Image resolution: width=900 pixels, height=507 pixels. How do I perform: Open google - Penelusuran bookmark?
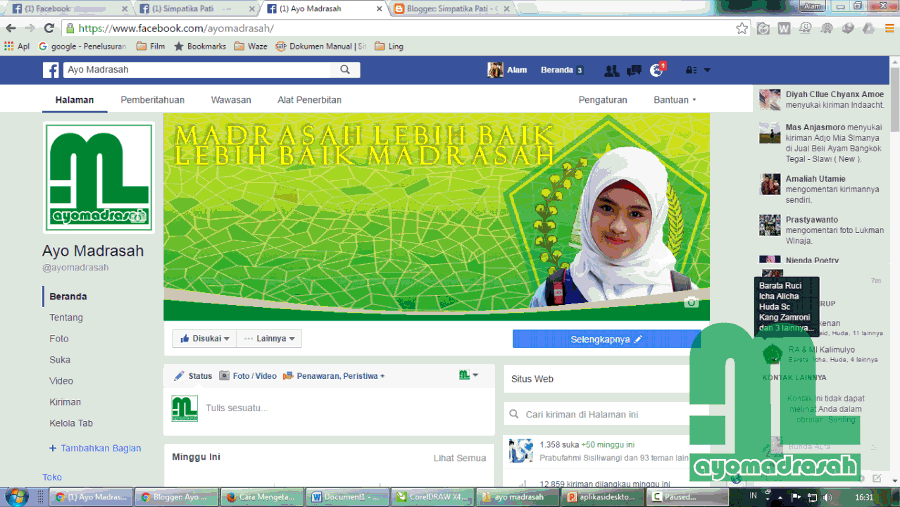[x=83, y=47]
